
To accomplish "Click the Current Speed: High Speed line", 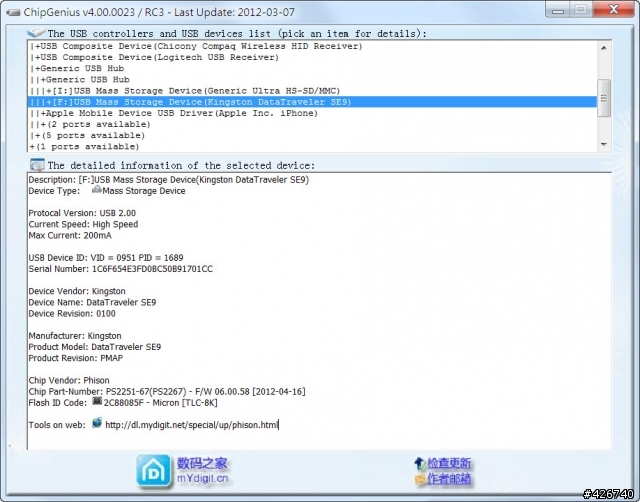I will (x=83, y=224).
